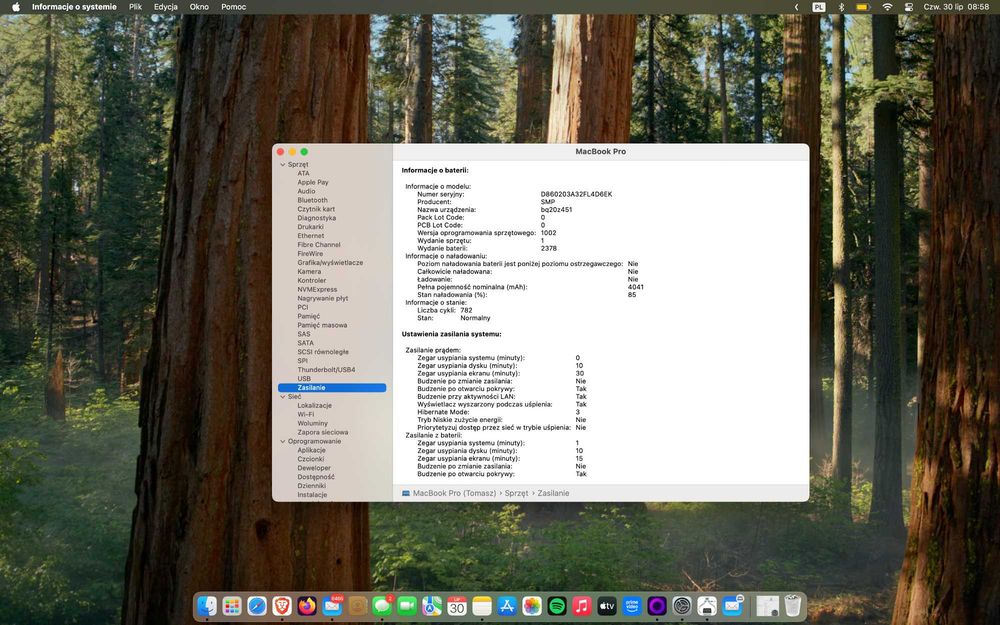
Task: Open Control Center from the menu bar
Action: [909, 7]
